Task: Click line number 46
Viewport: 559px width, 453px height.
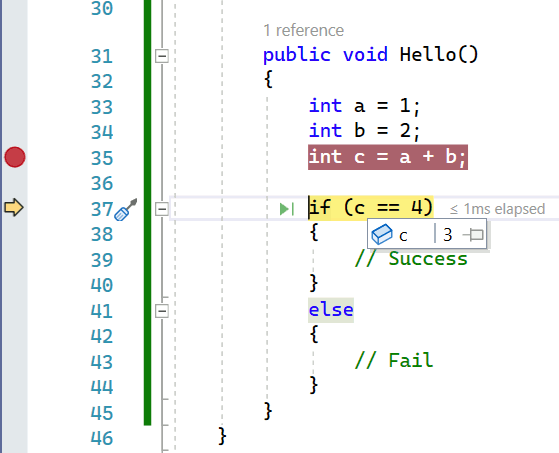Action: click(102, 438)
